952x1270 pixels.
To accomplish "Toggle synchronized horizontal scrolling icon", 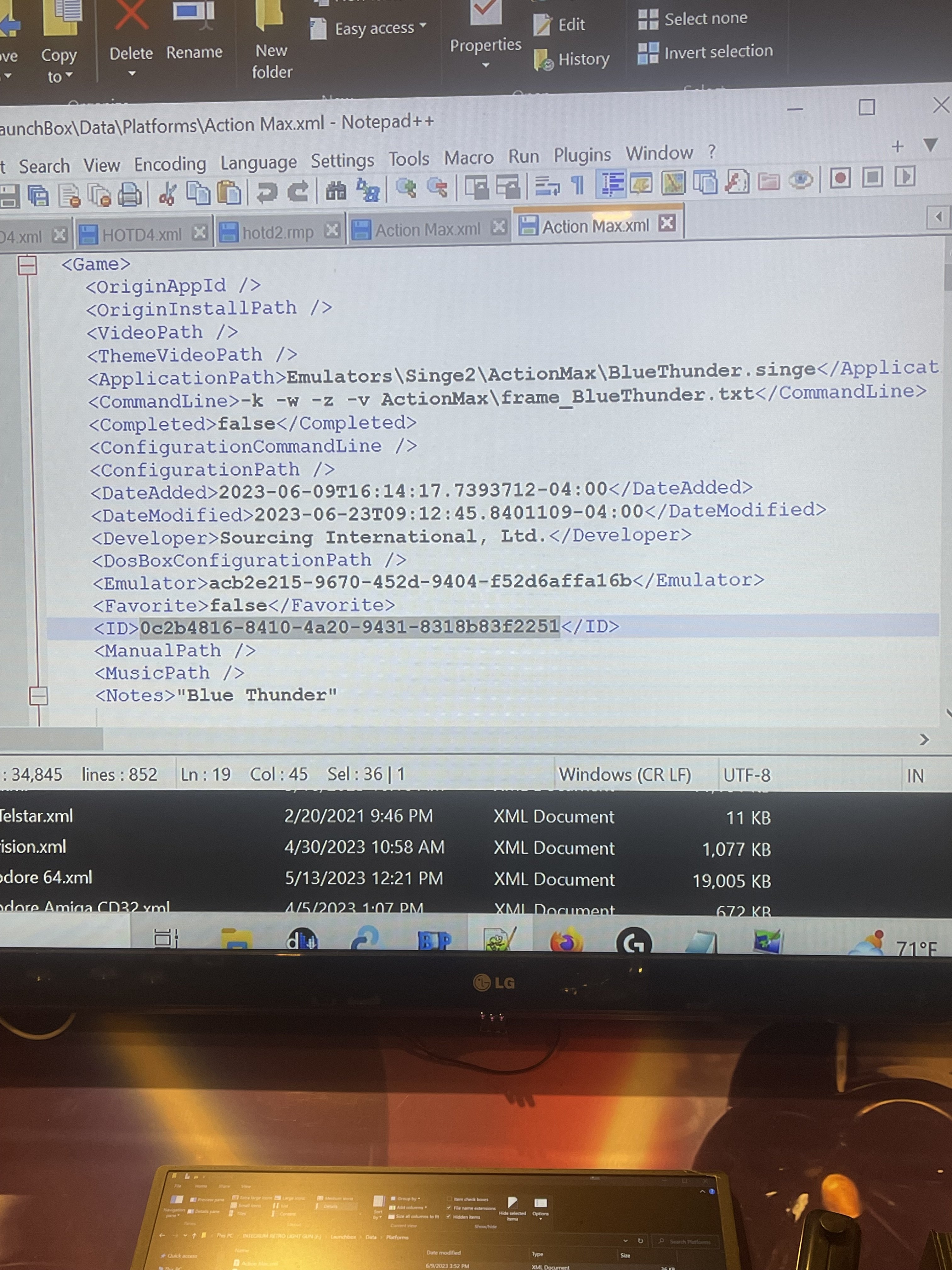I will pos(508,186).
